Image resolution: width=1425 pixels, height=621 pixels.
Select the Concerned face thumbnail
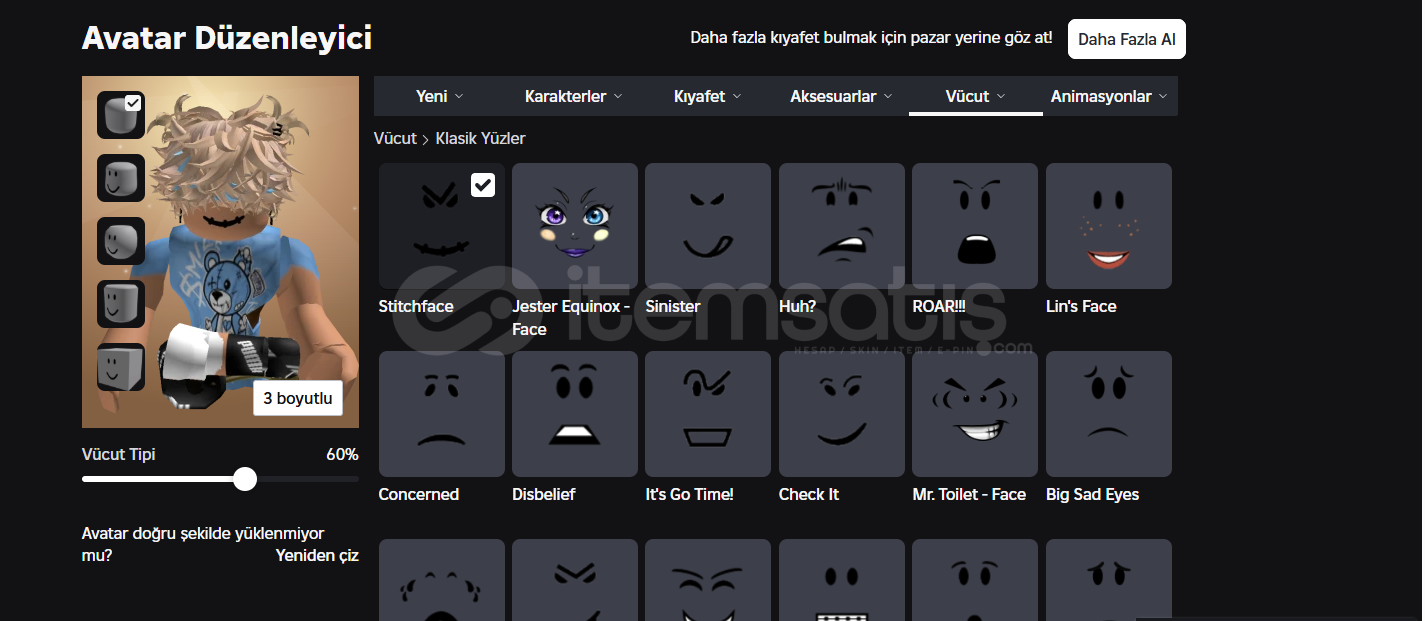pyautogui.click(x=441, y=414)
